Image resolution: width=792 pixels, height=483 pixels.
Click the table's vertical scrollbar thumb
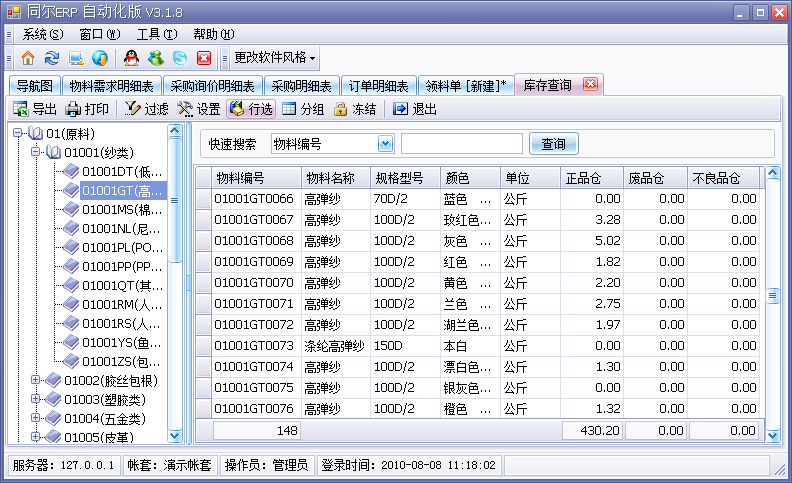click(772, 296)
